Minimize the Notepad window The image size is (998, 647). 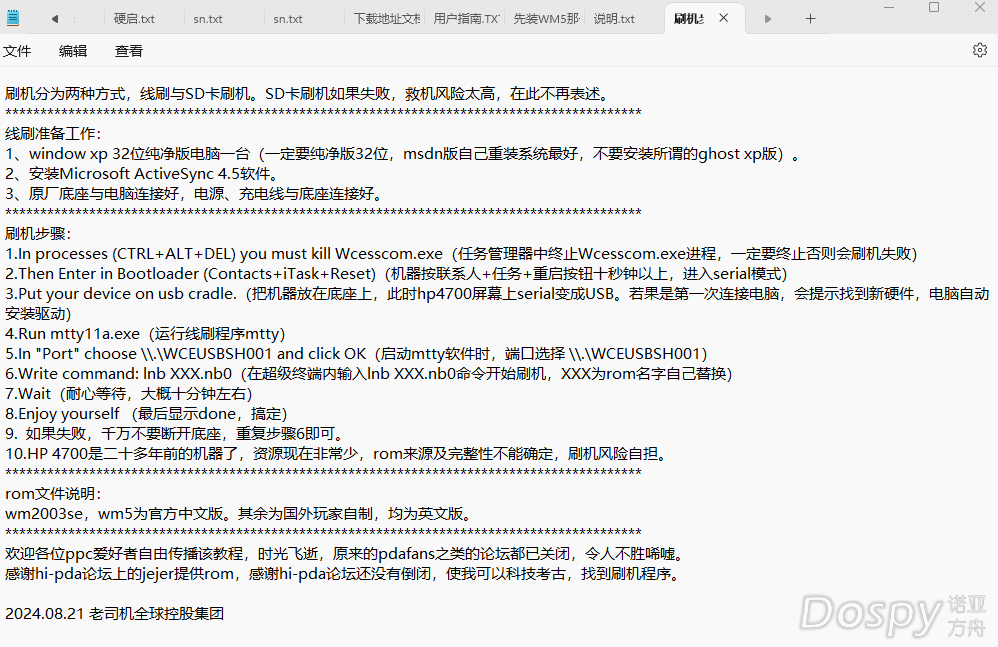[889, 8]
